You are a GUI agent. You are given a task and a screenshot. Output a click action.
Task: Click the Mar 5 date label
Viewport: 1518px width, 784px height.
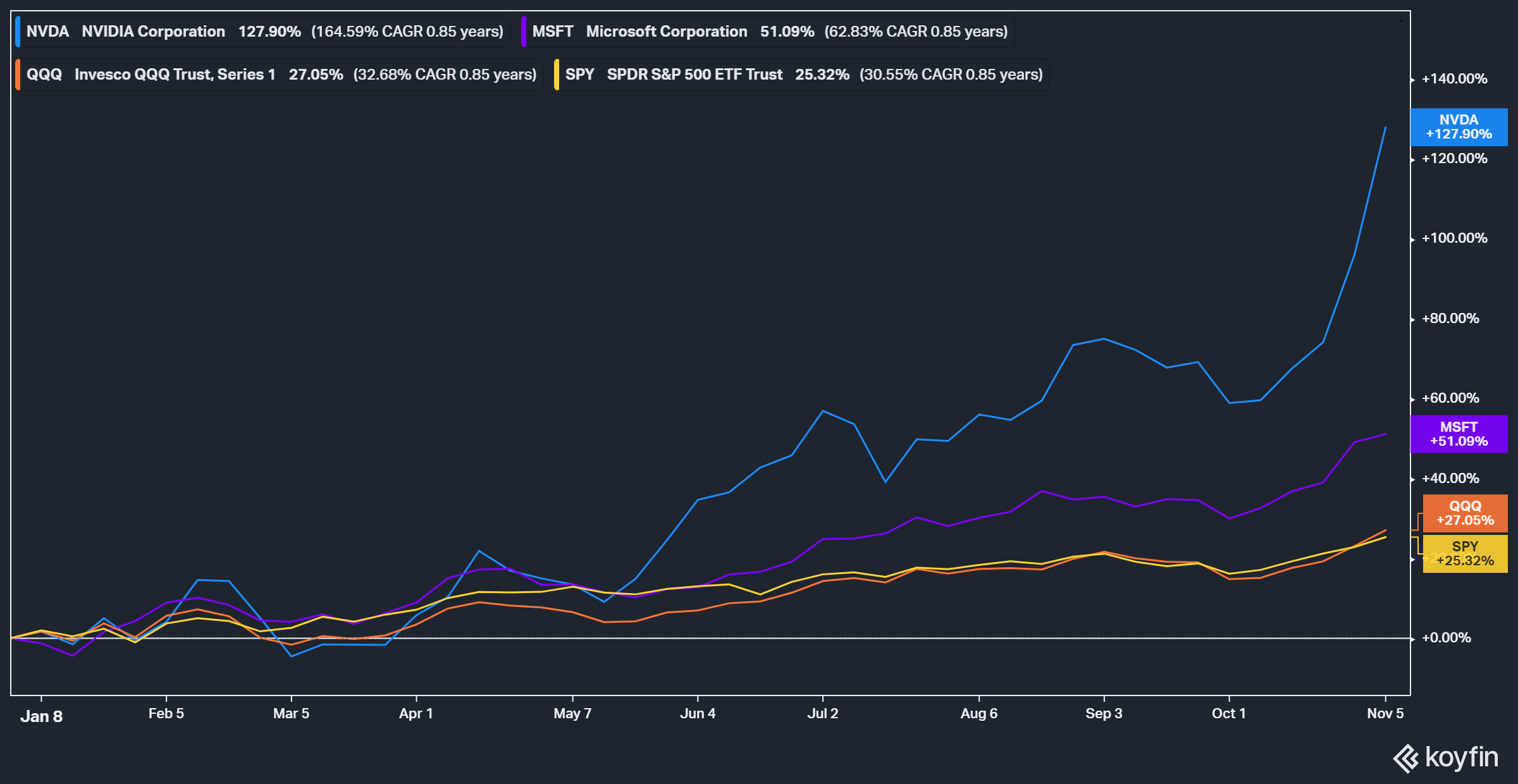pos(291,714)
